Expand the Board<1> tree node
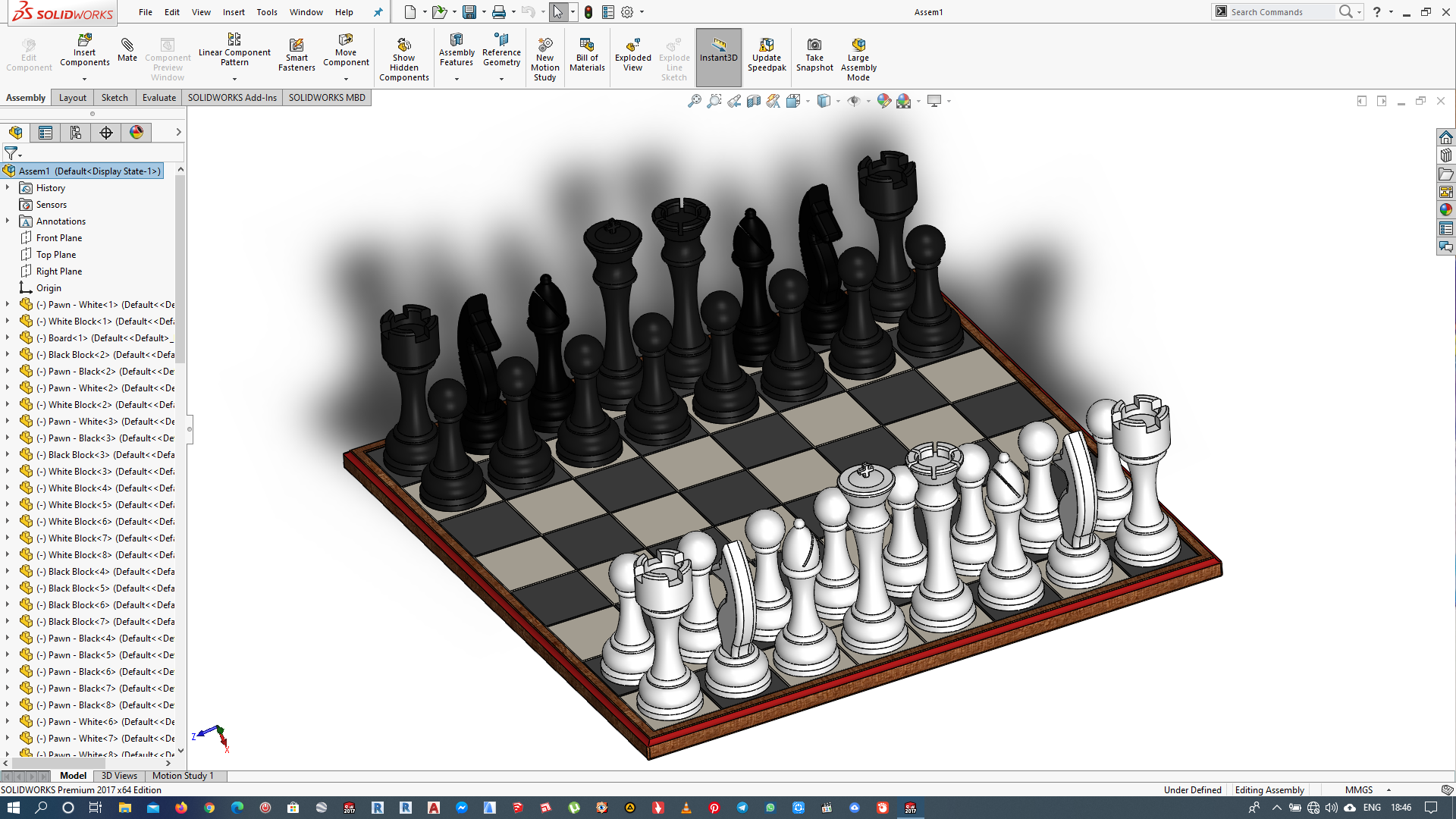Viewport: 1456px width, 819px height. point(8,338)
